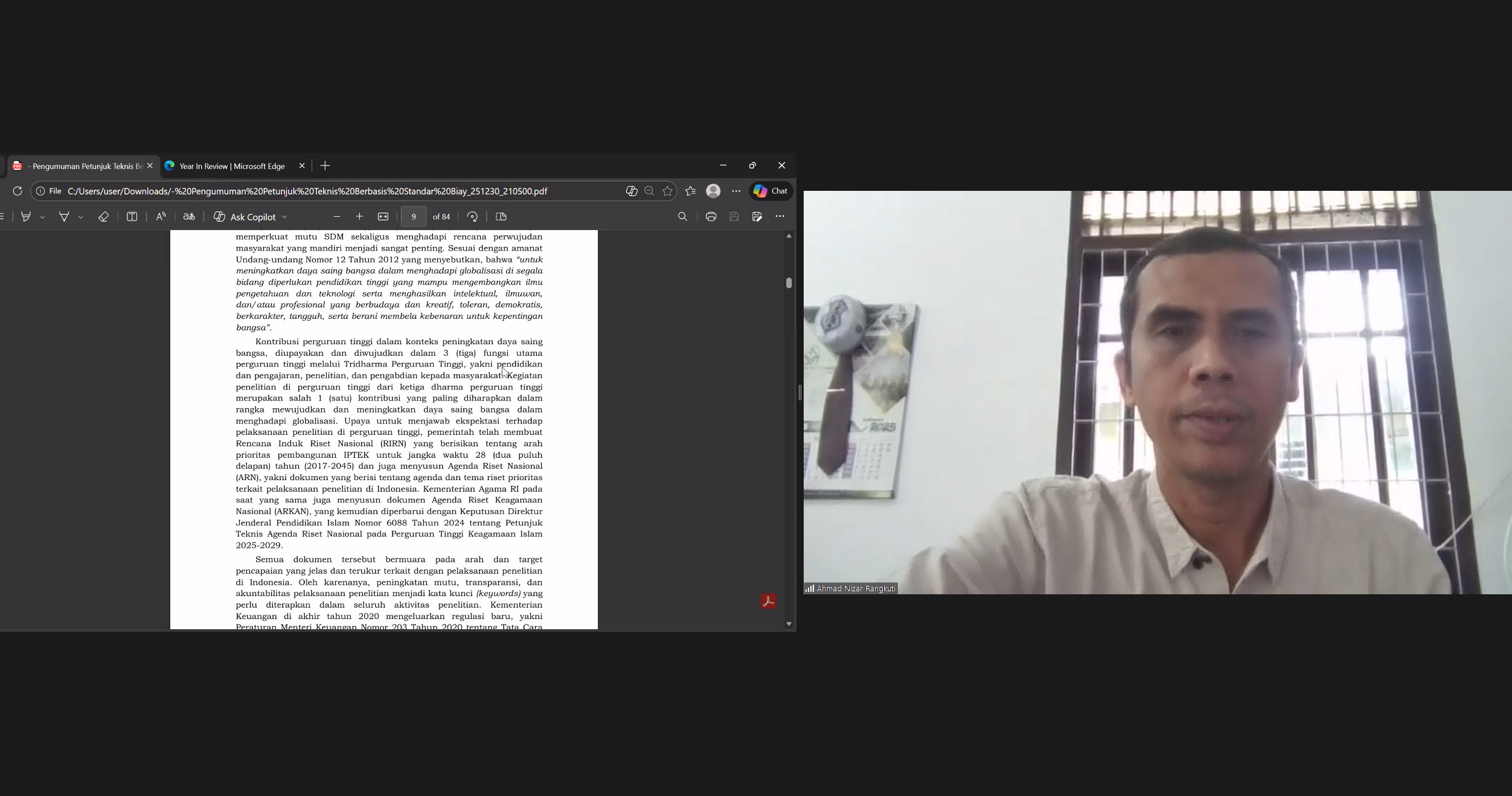Open find in PDF search icon
Viewport: 1512px width, 796px height.
(x=682, y=217)
